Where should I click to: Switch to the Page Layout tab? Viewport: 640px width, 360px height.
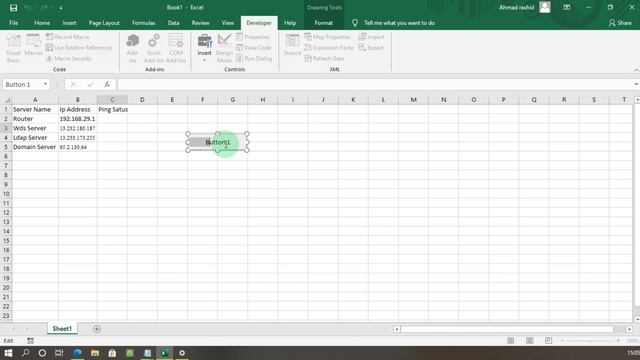tap(104, 23)
